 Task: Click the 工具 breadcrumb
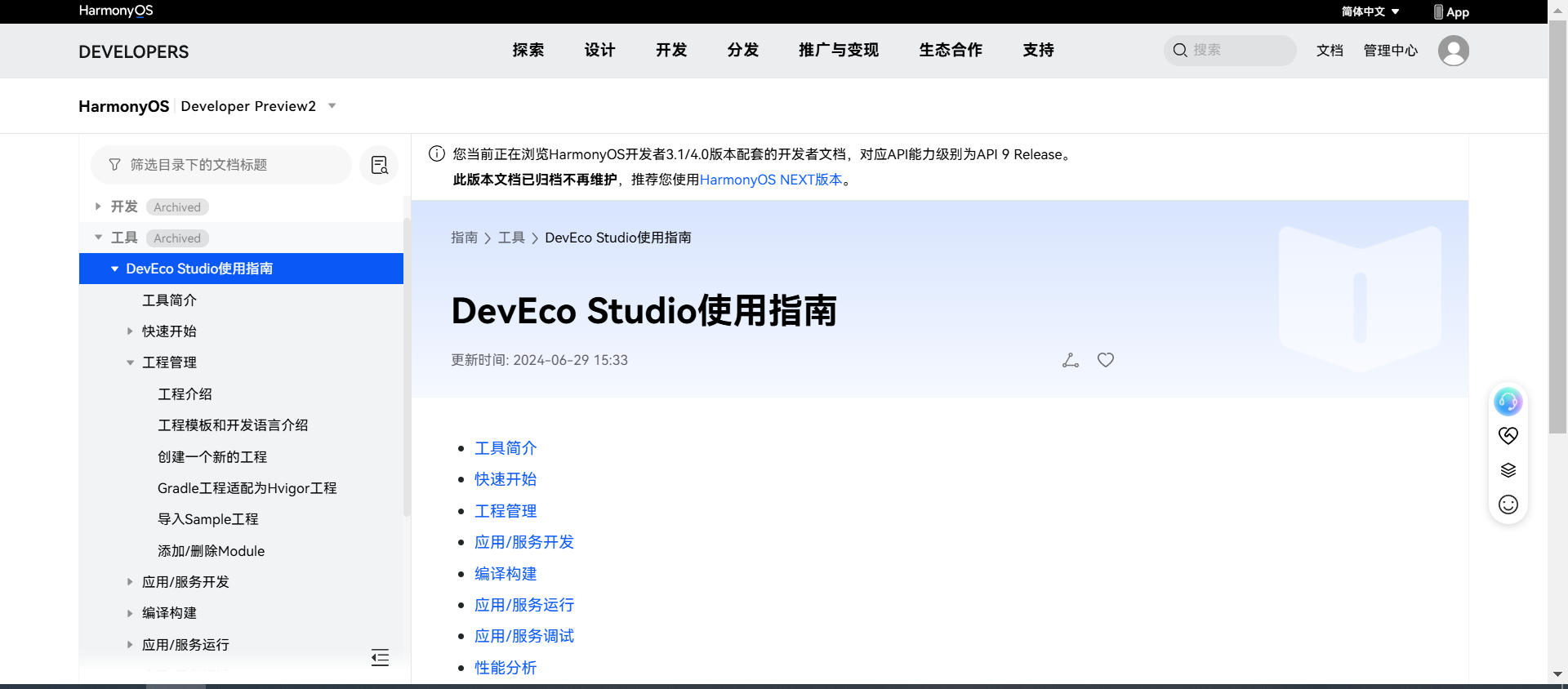pyautogui.click(x=511, y=238)
